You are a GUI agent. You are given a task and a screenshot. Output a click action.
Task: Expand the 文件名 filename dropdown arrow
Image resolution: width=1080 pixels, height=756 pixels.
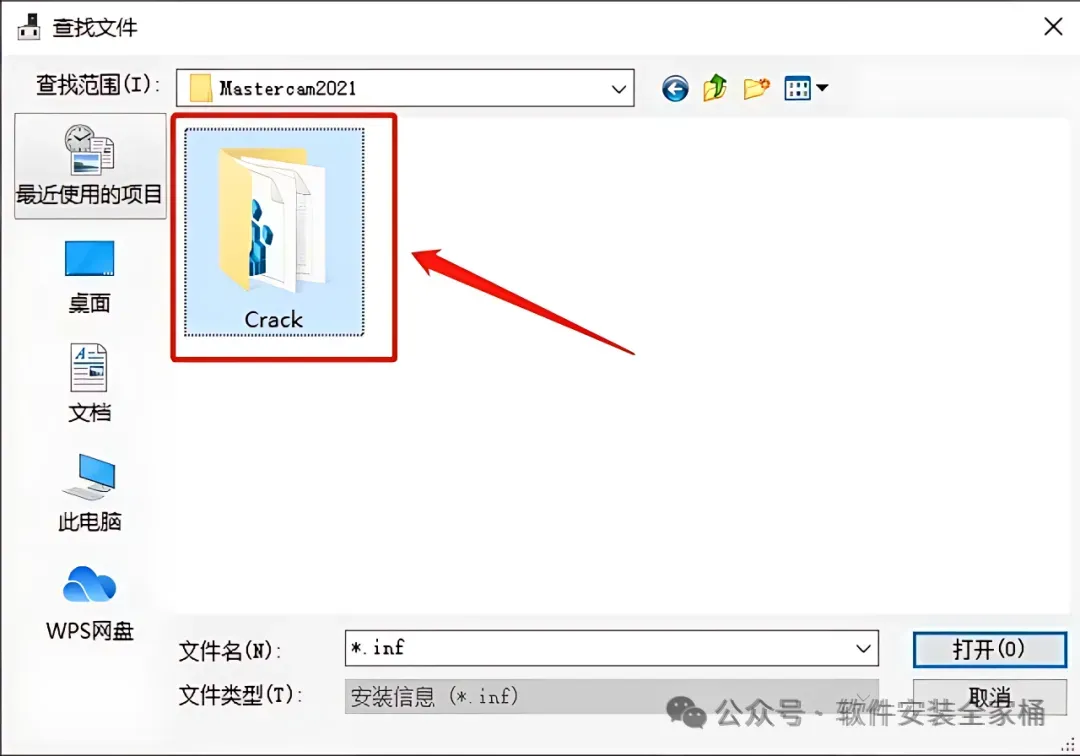(x=862, y=648)
